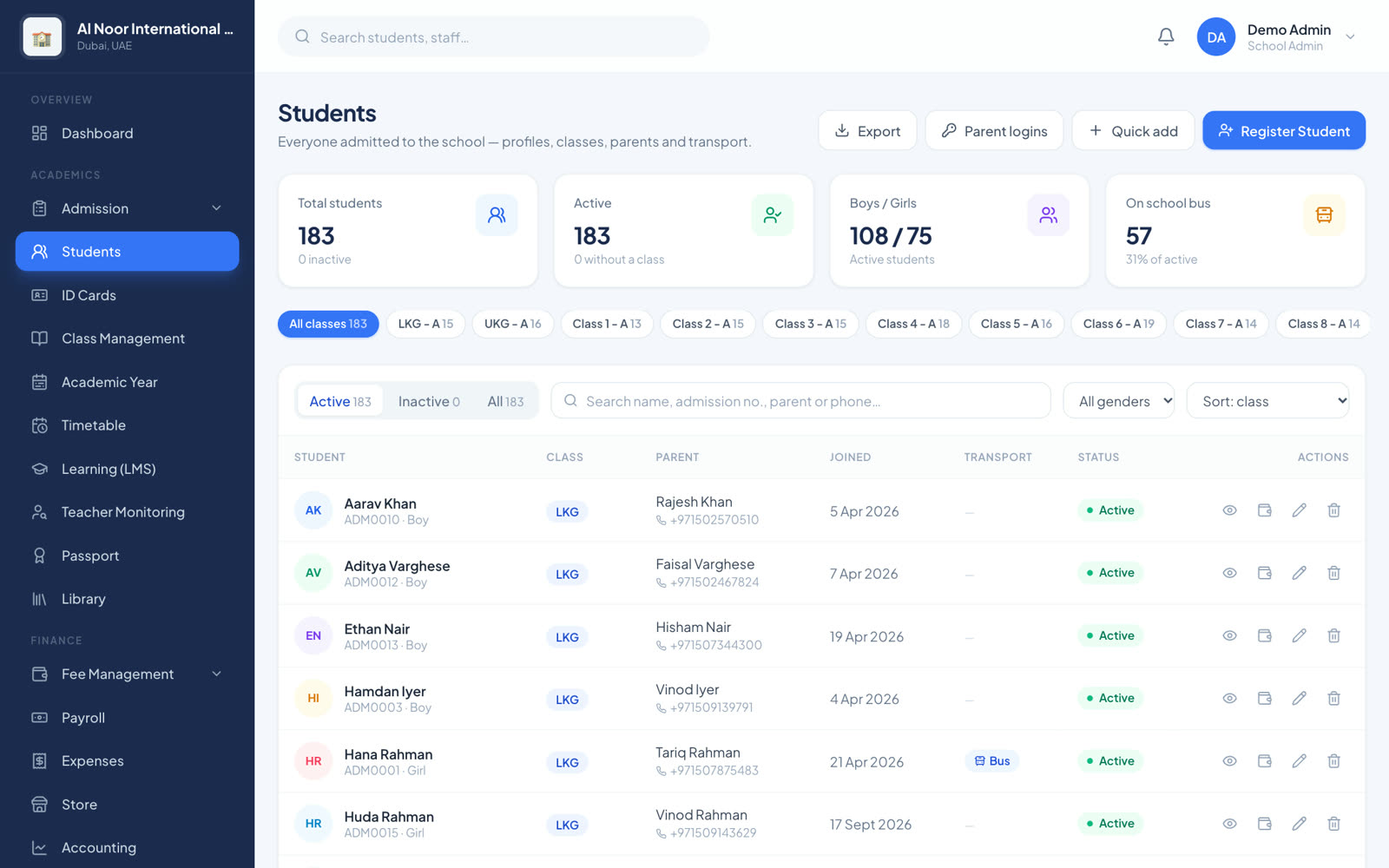The height and width of the screenshot is (868, 1389).
Task: Switch to the All 183 tab
Action: pos(505,401)
